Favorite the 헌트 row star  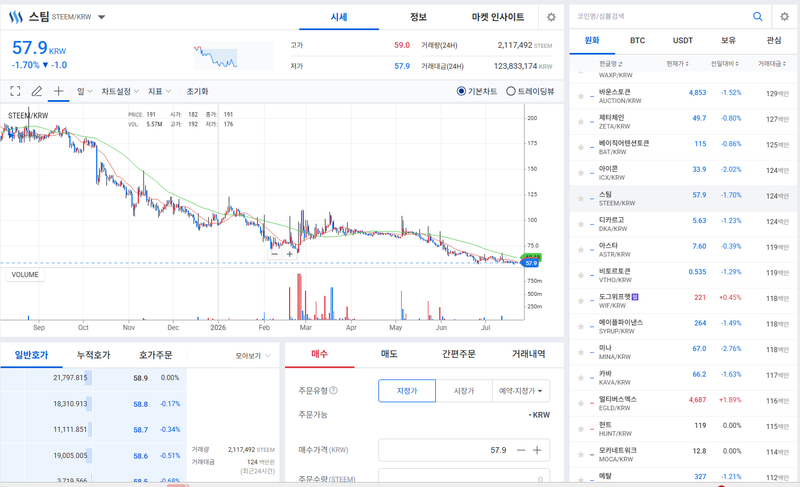pos(581,429)
